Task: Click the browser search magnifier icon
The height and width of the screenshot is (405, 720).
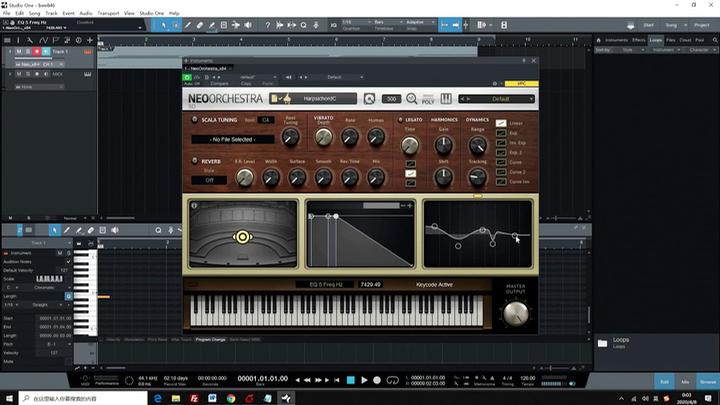Action: (x=714, y=40)
